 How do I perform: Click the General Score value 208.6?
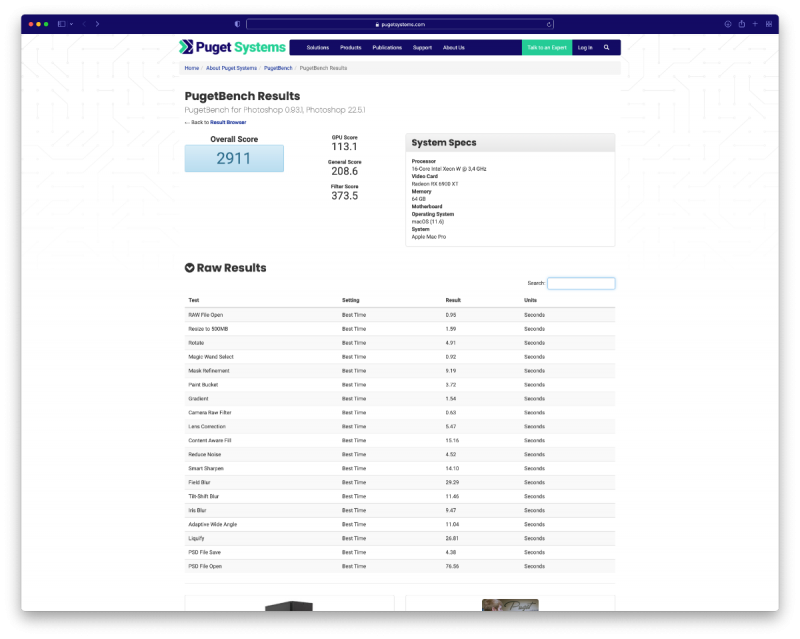tap(344, 171)
